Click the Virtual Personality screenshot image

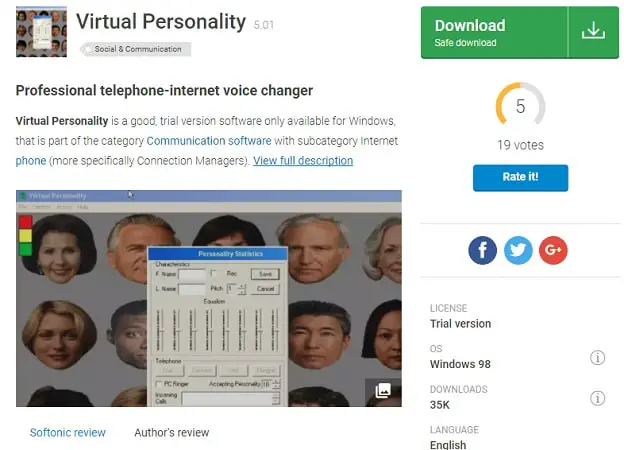[x=209, y=298]
